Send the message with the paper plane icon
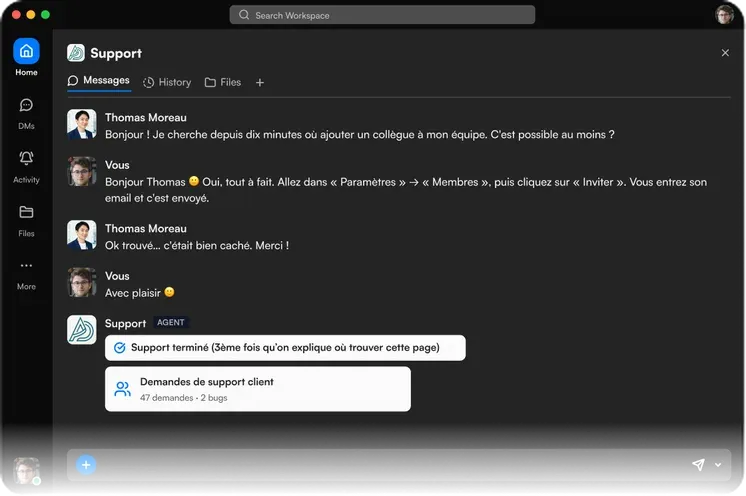 click(698, 465)
